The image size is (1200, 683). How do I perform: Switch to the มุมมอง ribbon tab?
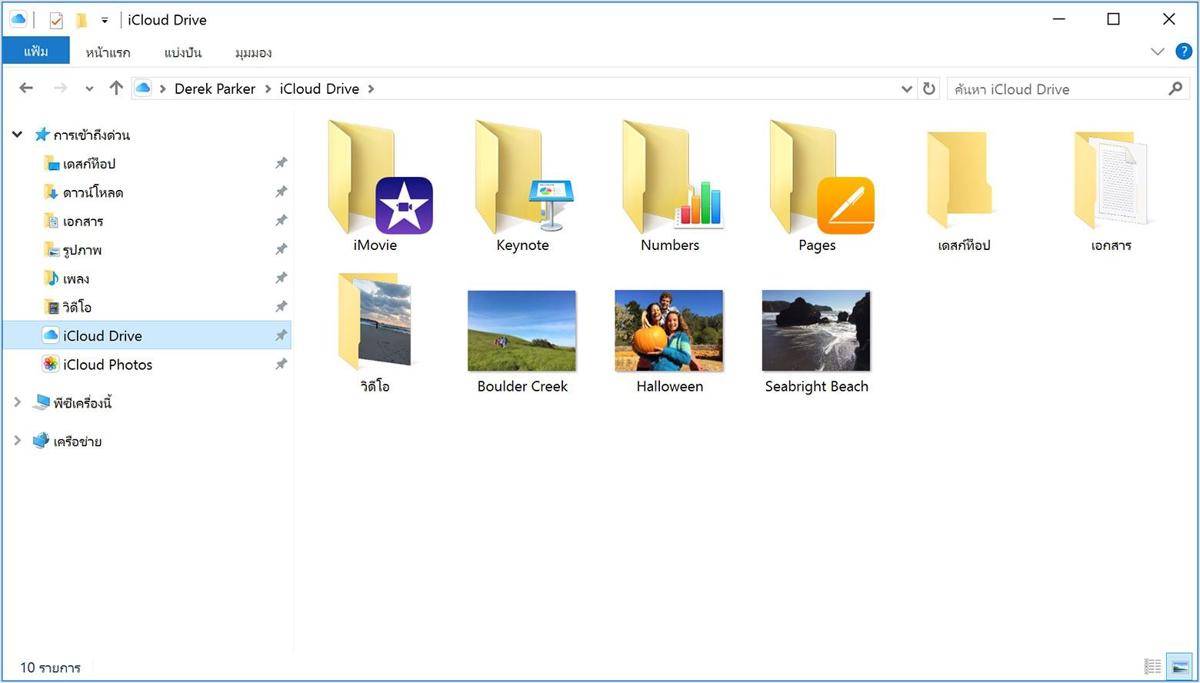253,52
